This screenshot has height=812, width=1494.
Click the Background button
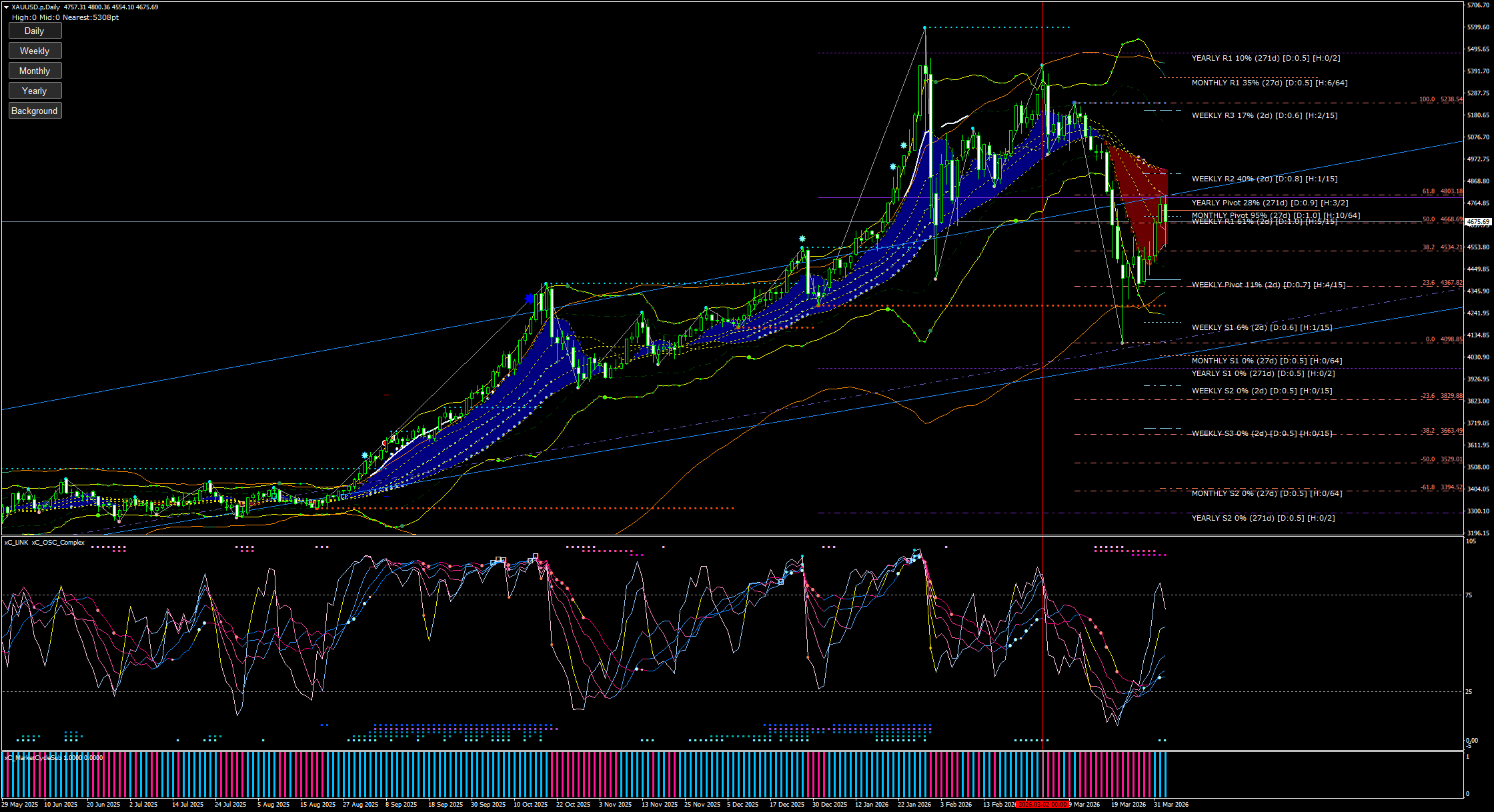[x=35, y=111]
